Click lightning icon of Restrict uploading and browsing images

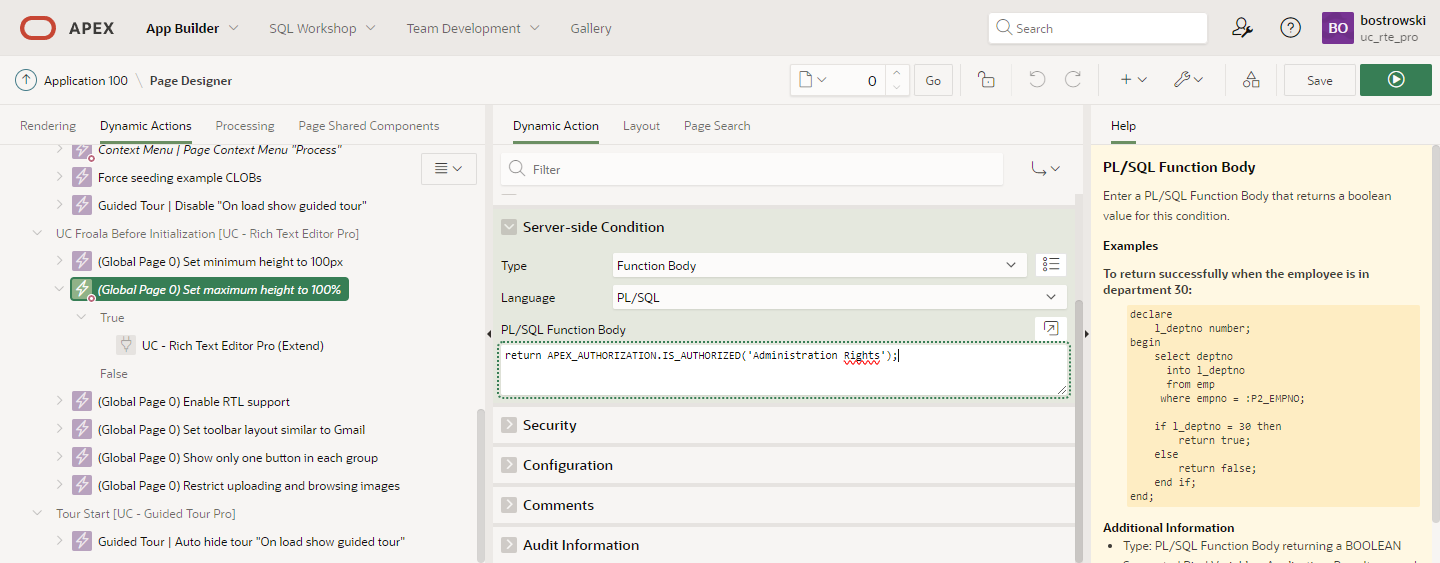(x=82, y=486)
